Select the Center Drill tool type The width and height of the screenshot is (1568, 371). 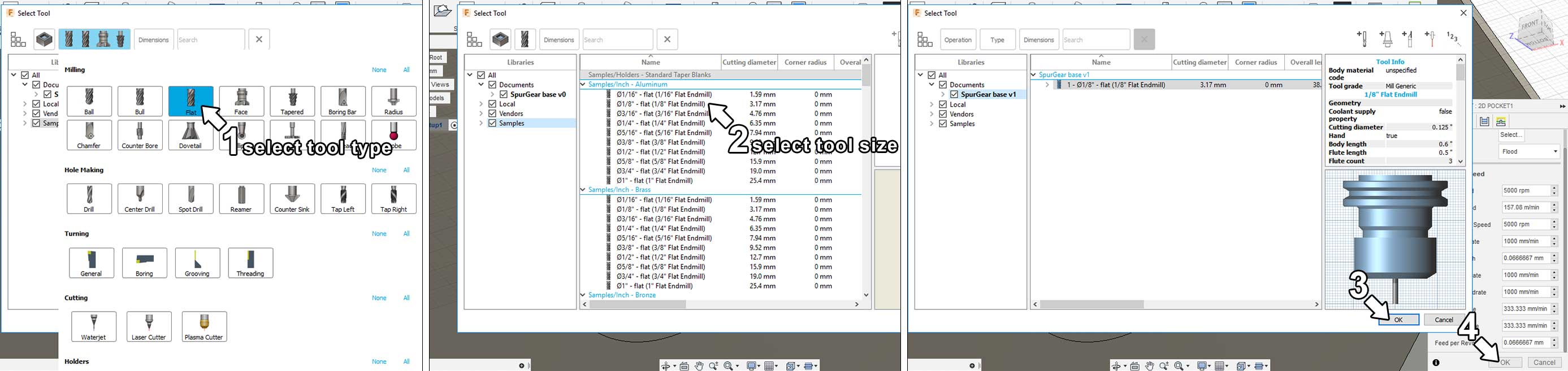coord(140,199)
